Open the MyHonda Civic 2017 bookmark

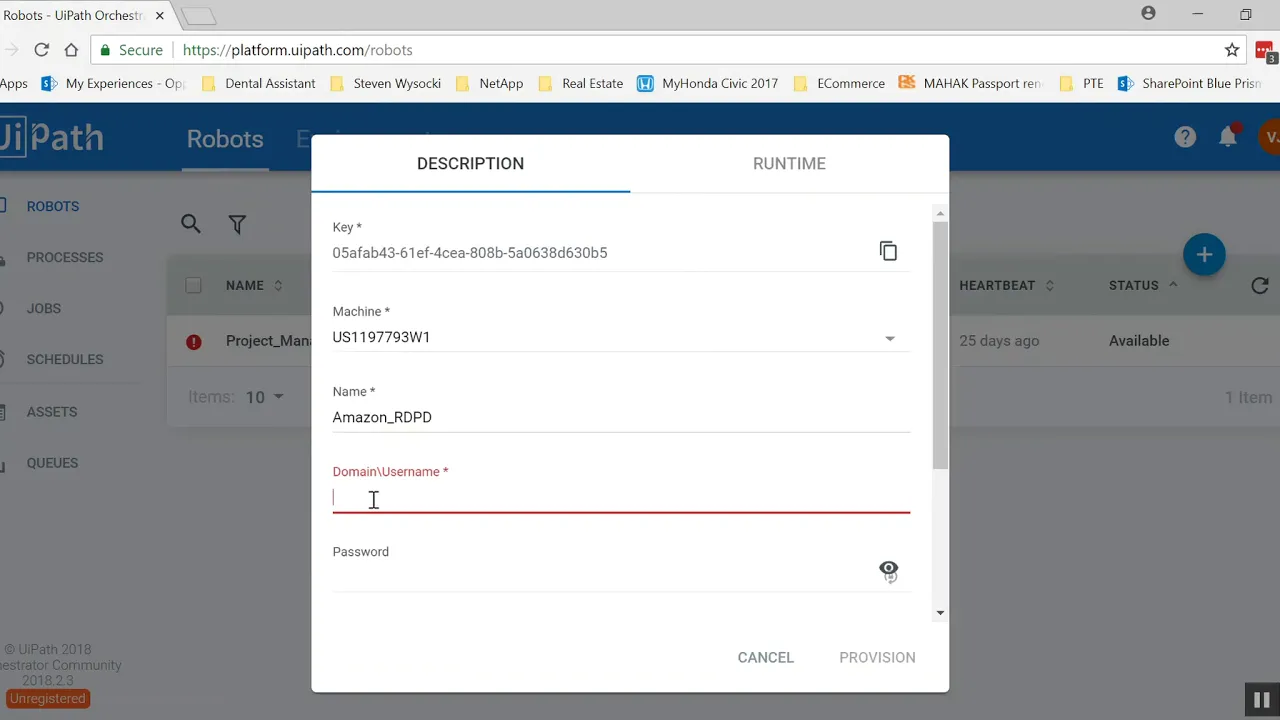tap(708, 83)
